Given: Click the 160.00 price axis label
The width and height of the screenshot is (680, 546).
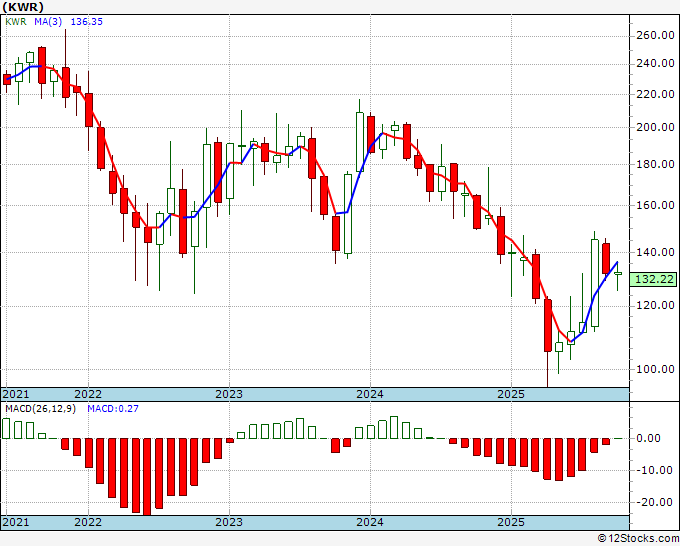Looking at the screenshot, I should coord(655,205).
